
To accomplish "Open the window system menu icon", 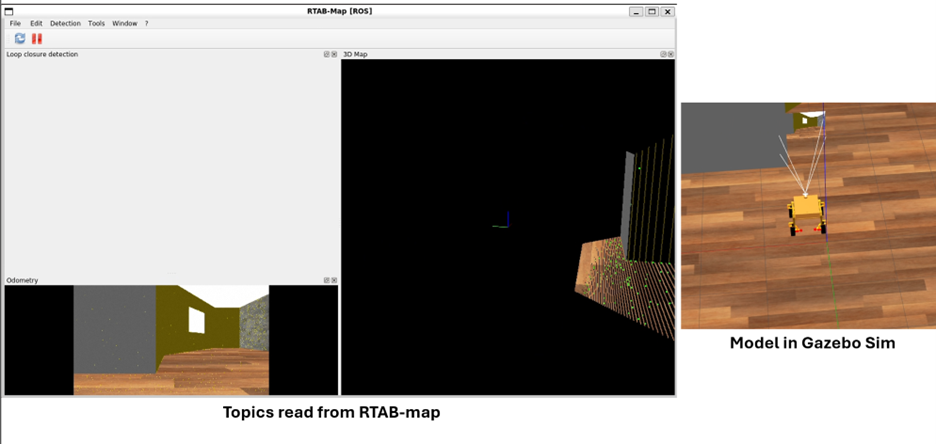I will click(x=8, y=11).
